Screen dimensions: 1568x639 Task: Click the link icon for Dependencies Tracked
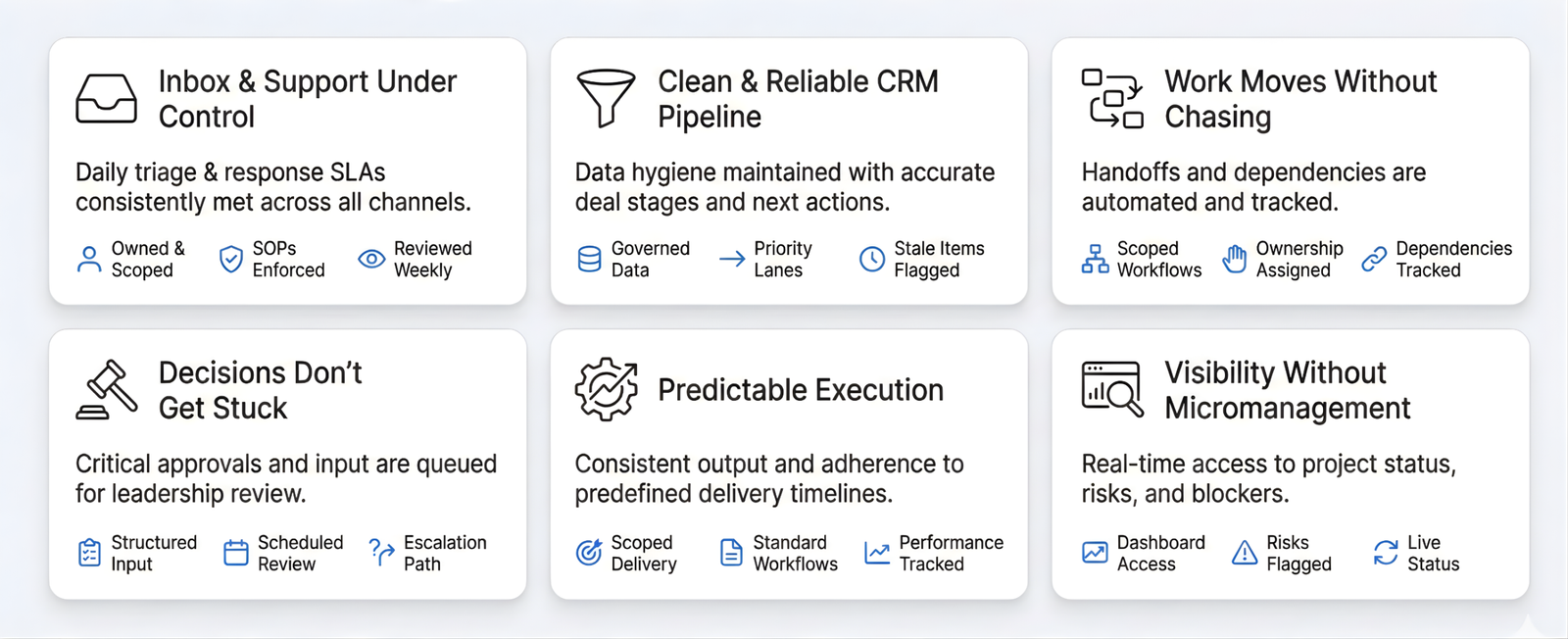(x=1374, y=259)
